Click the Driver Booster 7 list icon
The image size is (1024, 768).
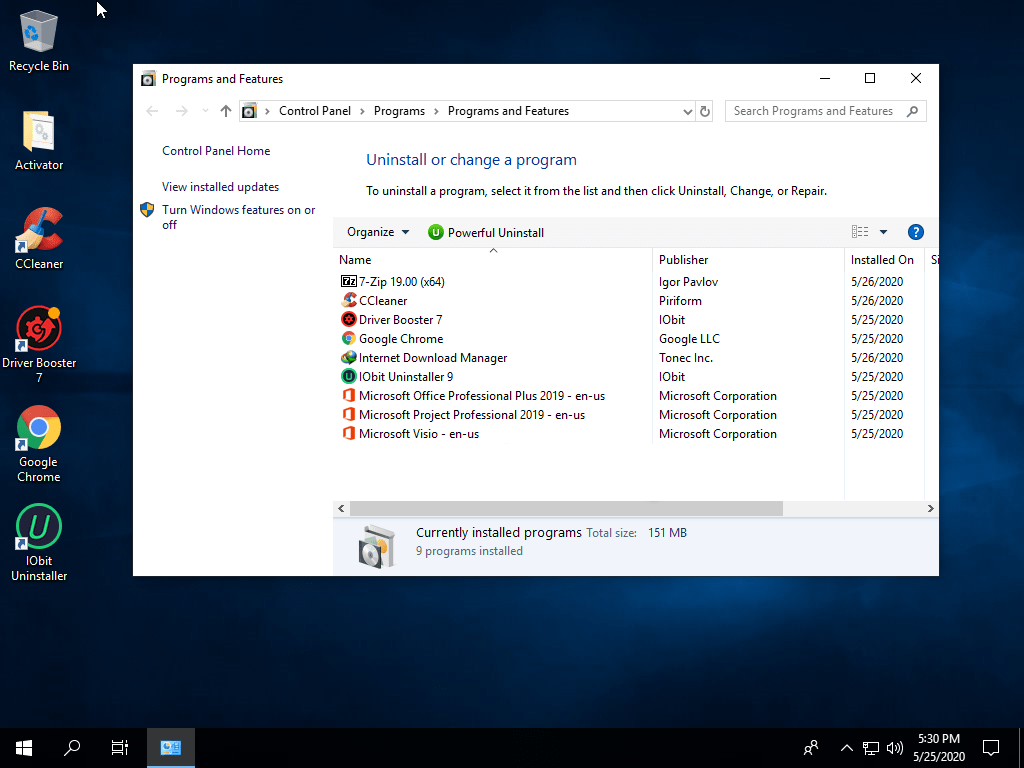pos(349,319)
